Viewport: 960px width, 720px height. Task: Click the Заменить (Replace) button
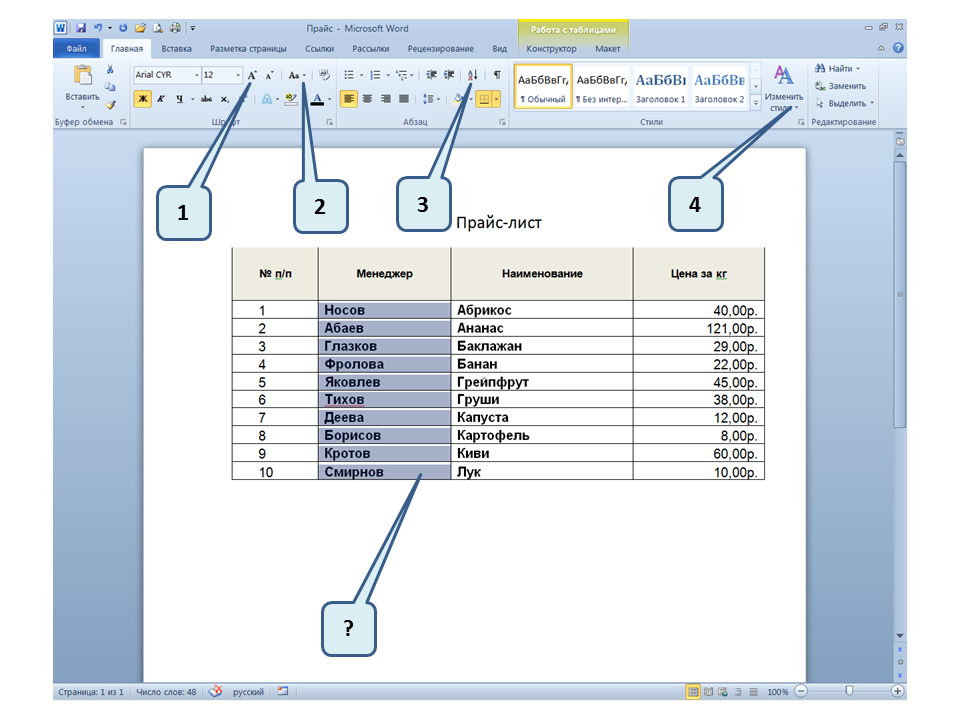[x=845, y=86]
